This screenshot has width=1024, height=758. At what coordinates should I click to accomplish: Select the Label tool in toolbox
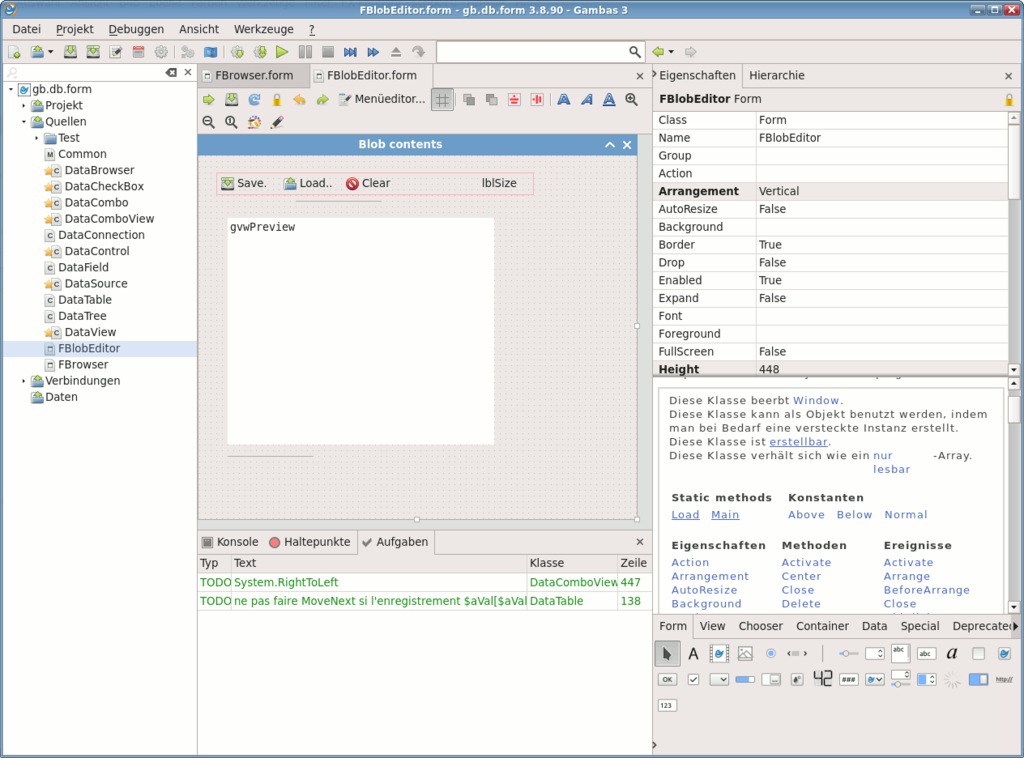[693, 654]
